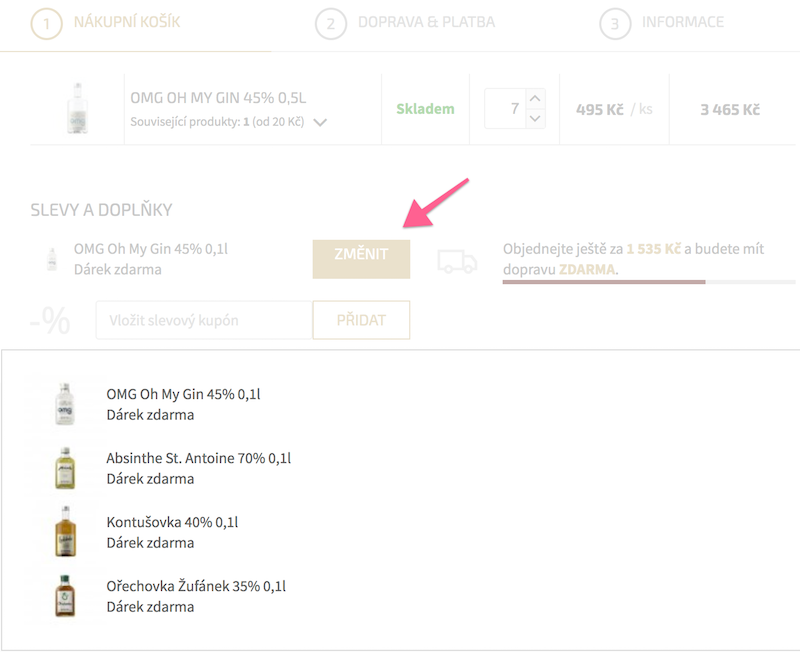The width and height of the screenshot is (800, 652).
Task: Select the Kontušovka 40% 0,1l gift
Action: pyautogui.click(x=172, y=532)
